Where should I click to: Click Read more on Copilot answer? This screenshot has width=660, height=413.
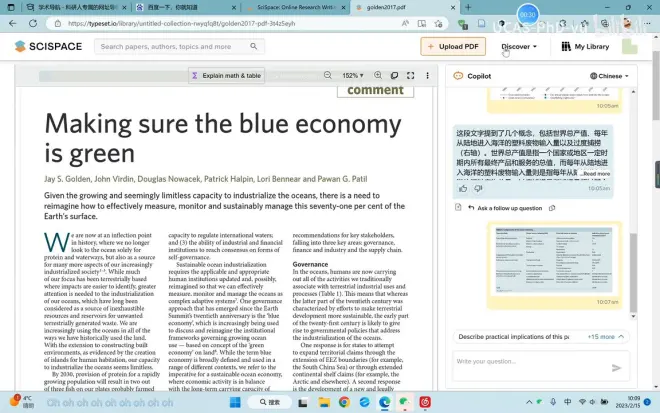coord(595,173)
